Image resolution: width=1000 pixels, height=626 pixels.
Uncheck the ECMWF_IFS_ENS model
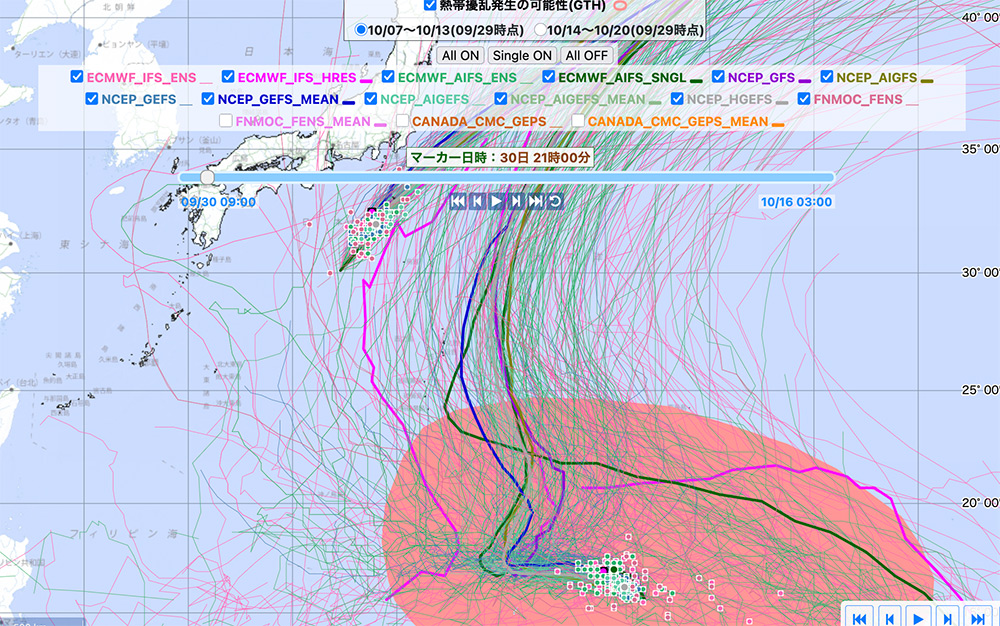coord(77,77)
